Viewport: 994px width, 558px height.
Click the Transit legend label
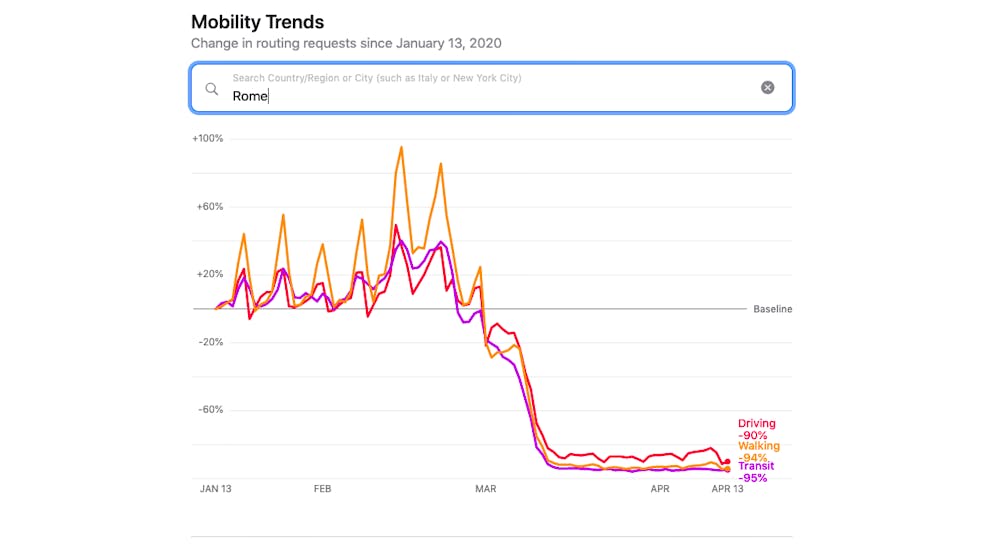(x=755, y=466)
